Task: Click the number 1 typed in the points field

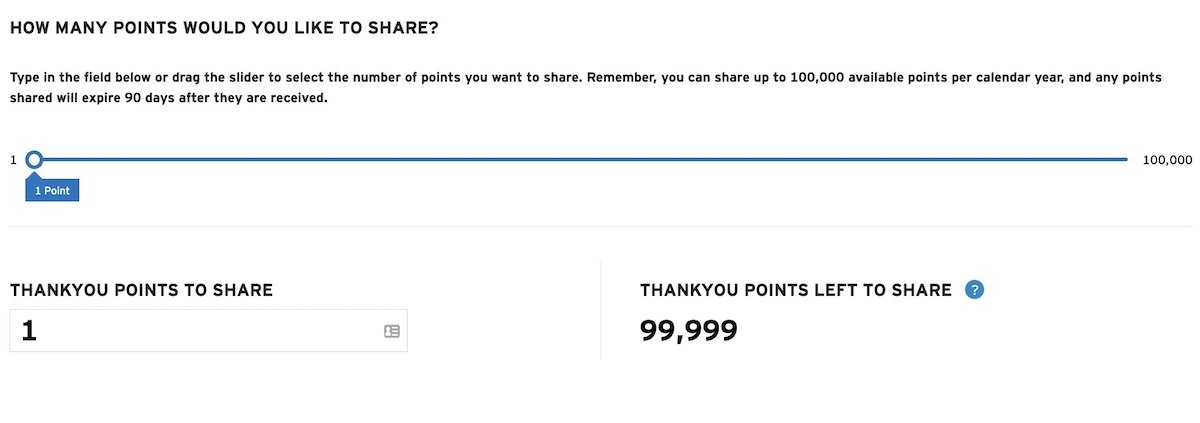Action: pos(29,331)
